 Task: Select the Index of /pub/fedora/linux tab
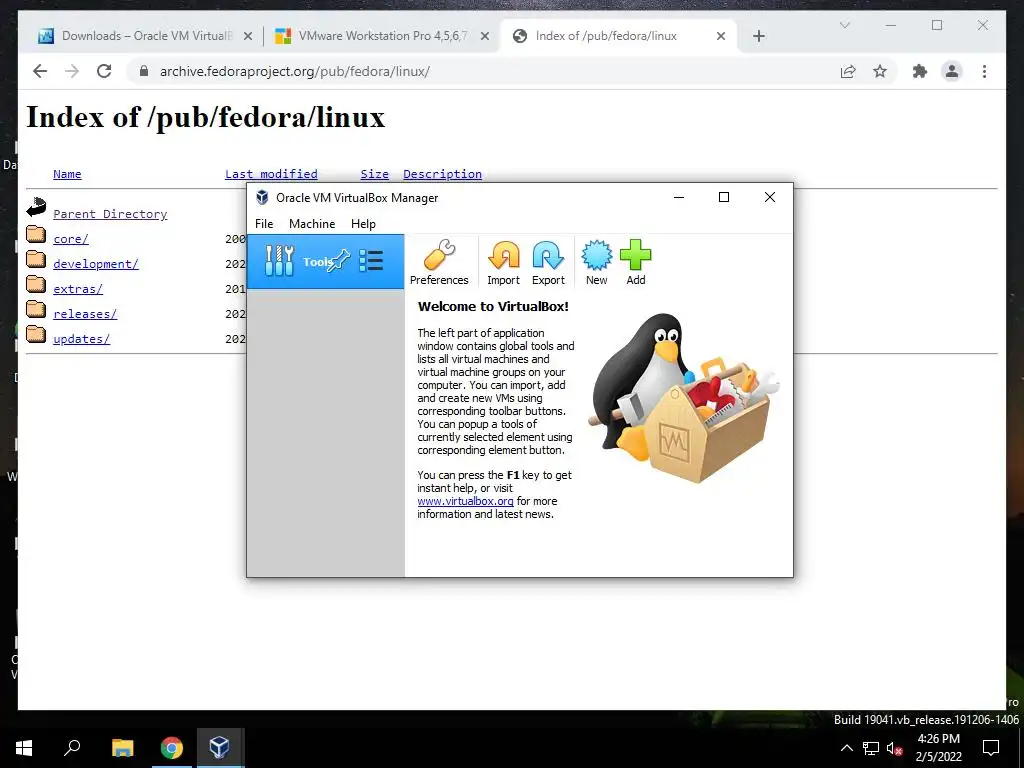[617, 36]
